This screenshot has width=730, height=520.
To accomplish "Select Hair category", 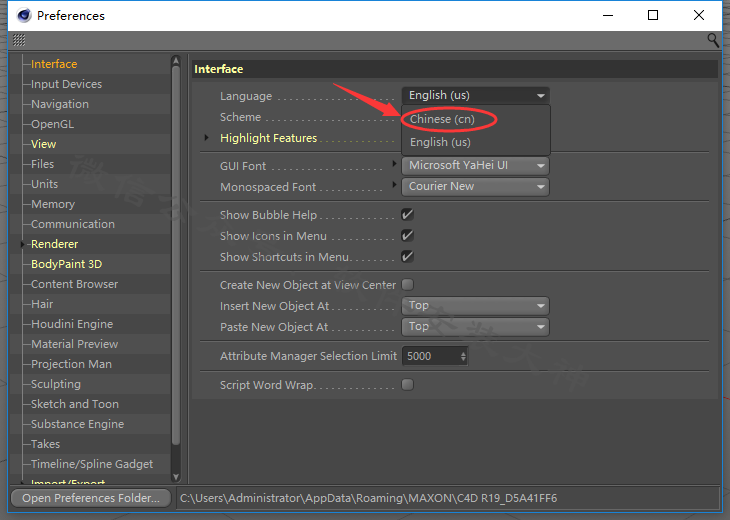I will click(42, 304).
